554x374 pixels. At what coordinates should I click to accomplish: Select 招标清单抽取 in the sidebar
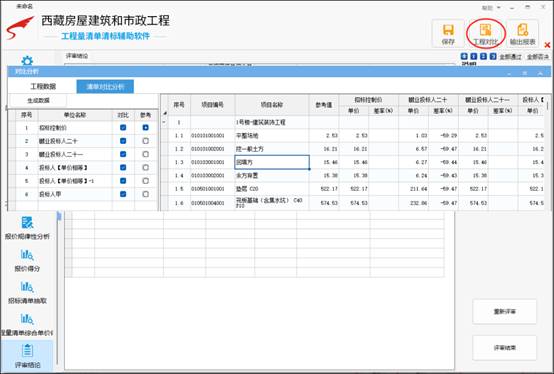pos(27,292)
